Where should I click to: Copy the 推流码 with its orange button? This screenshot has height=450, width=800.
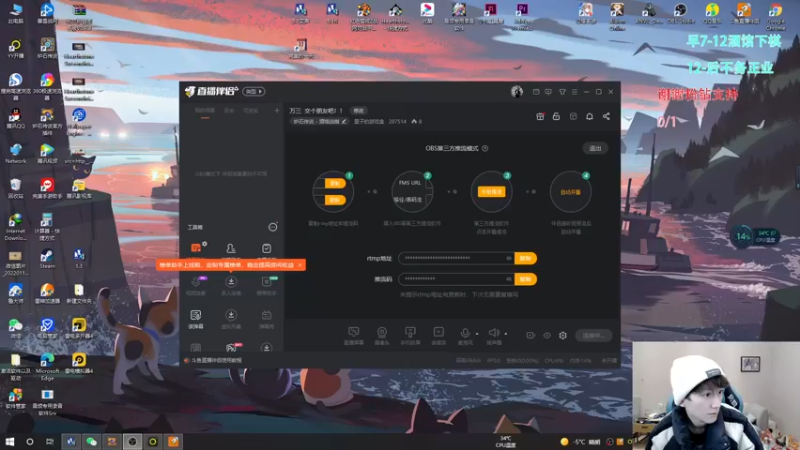pyautogui.click(x=526, y=279)
